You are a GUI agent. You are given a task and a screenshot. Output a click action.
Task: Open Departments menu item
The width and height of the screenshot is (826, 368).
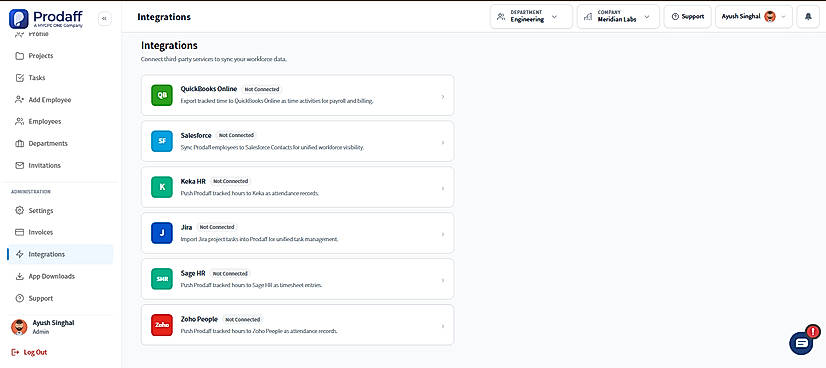(x=60, y=144)
